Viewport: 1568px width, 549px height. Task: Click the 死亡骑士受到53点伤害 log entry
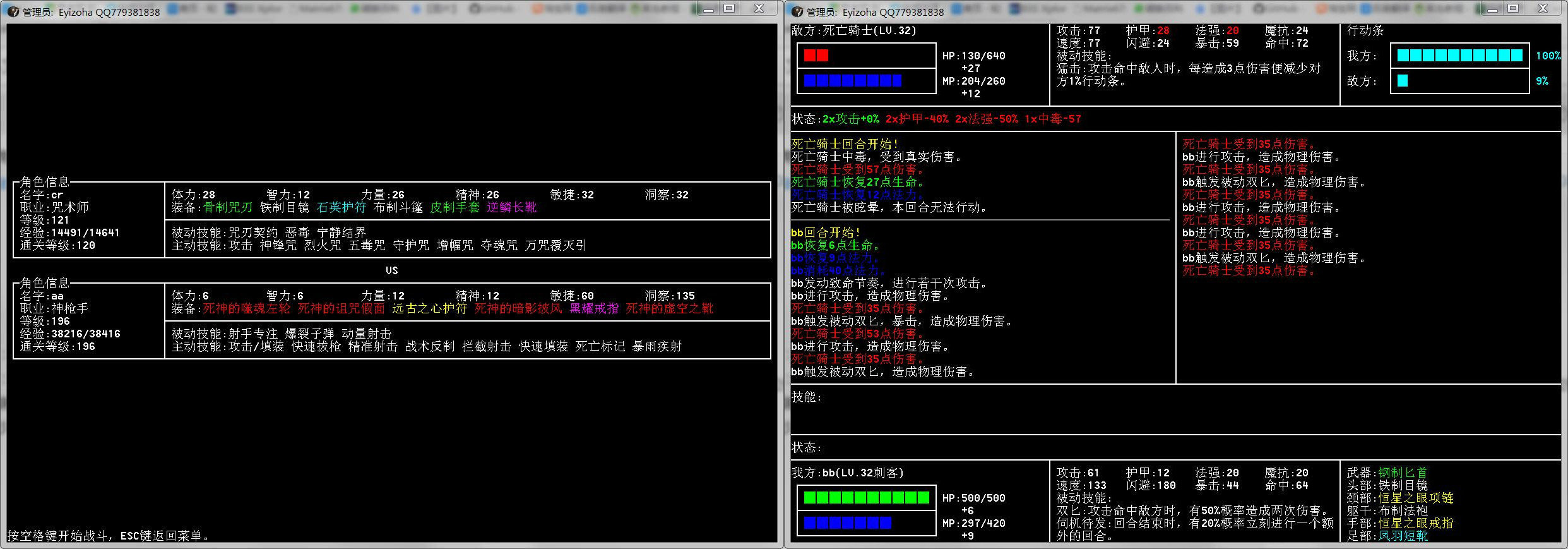[x=858, y=334]
